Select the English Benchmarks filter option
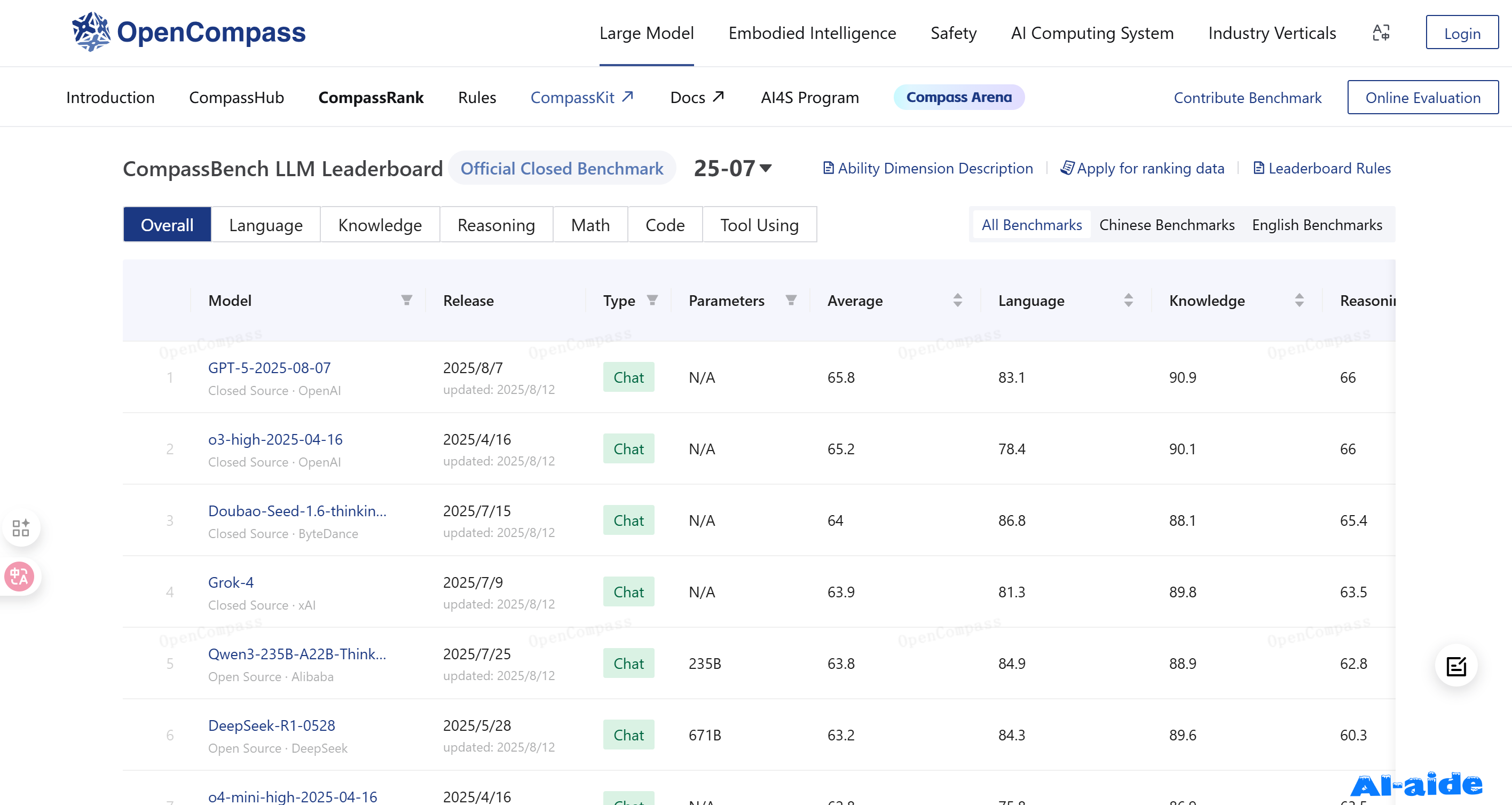Image resolution: width=1512 pixels, height=805 pixels. tap(1317, 225)
